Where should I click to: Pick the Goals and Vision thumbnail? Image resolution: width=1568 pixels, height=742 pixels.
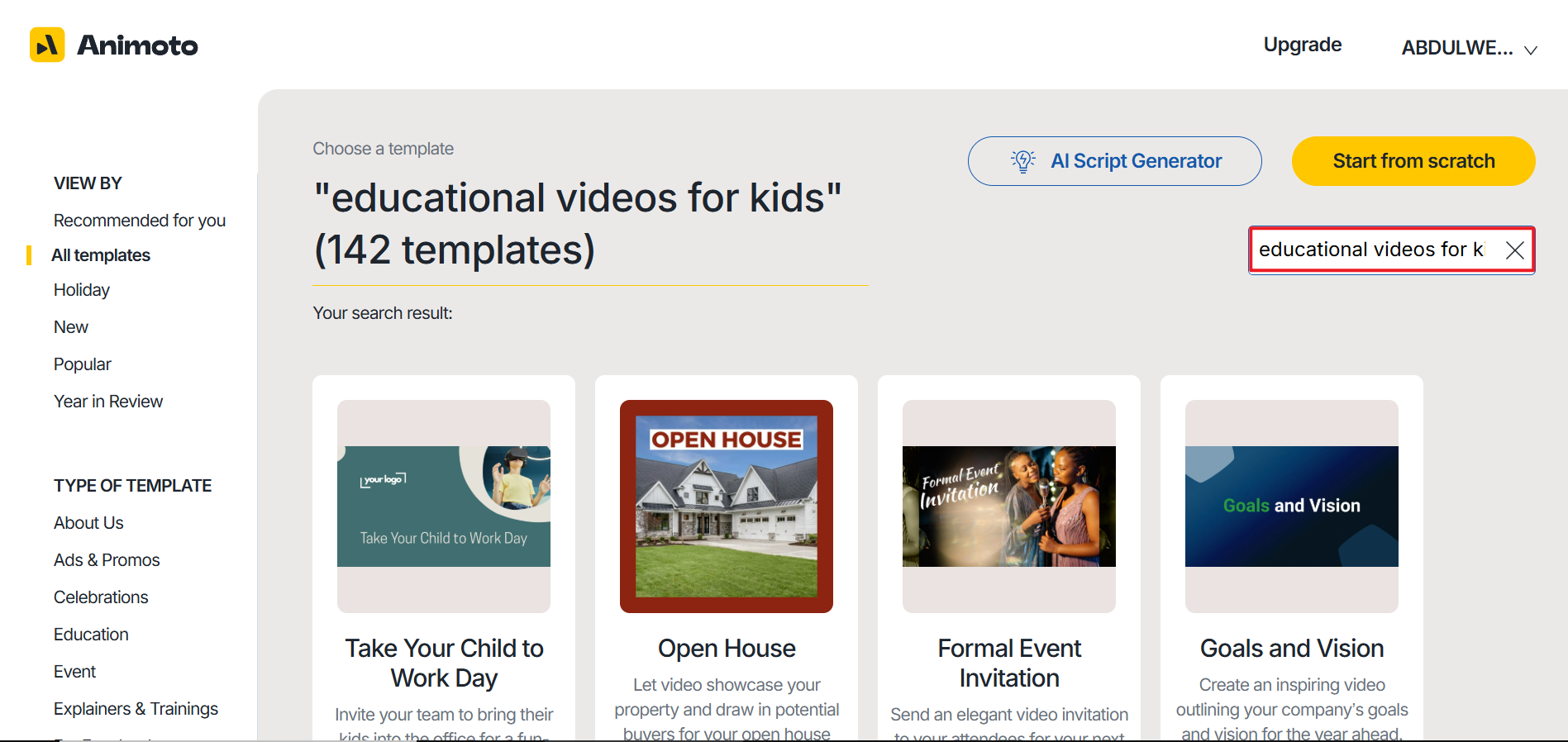point(1292,507)
